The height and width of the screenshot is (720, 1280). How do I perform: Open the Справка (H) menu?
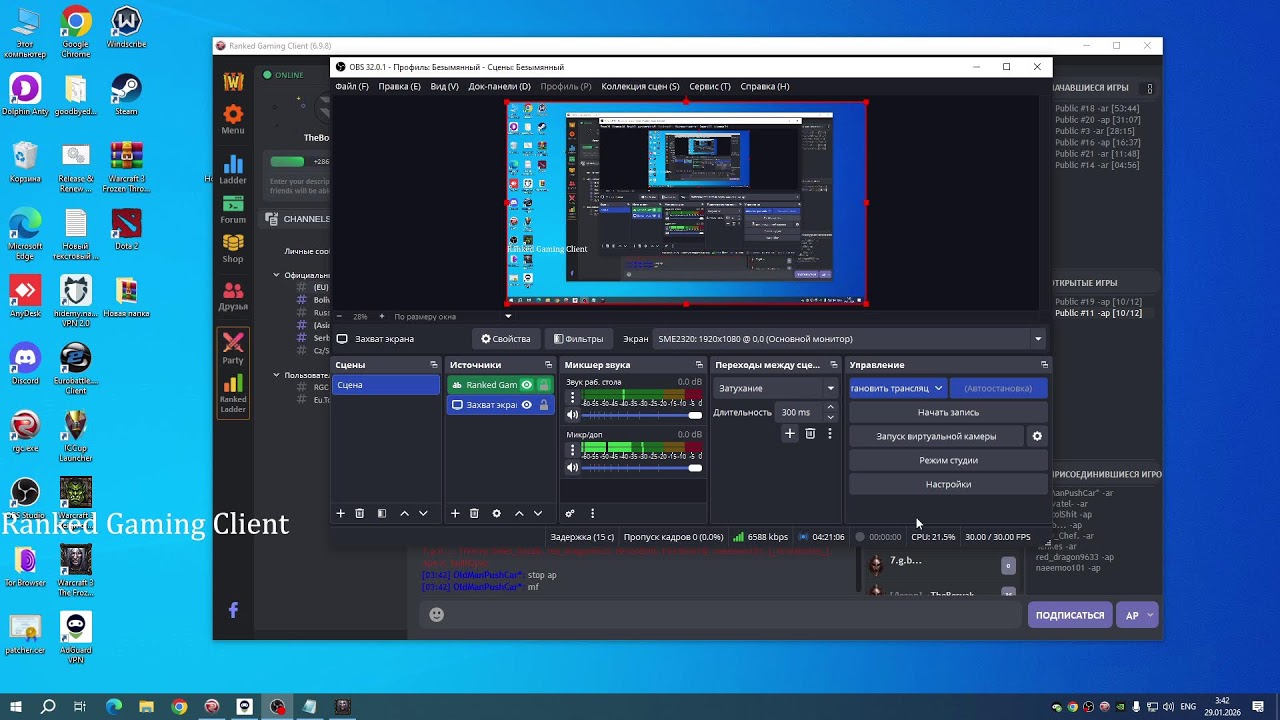[765, 86]
